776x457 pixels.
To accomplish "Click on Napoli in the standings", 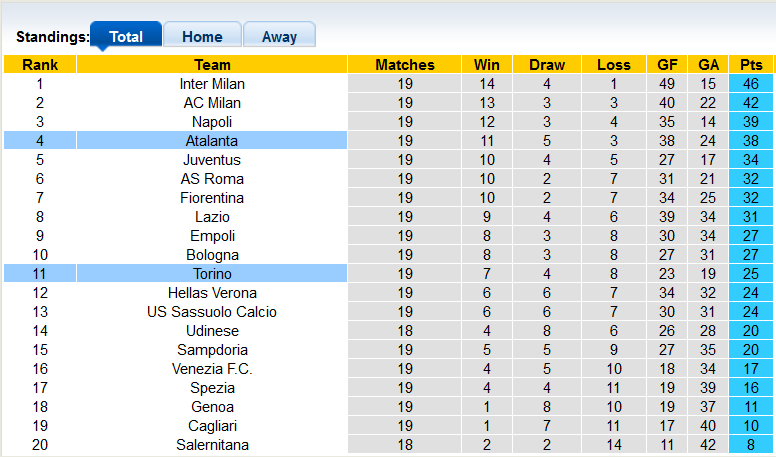I will tap(212, 122).
